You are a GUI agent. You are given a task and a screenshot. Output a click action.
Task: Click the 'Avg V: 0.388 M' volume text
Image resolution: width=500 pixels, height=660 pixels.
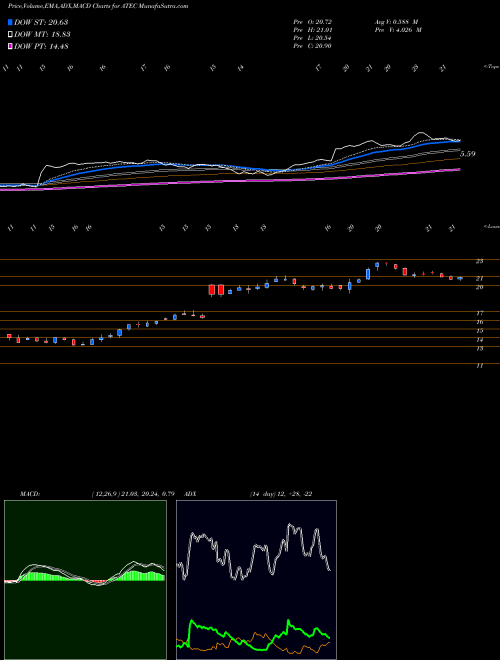click(x=395, y=21)
